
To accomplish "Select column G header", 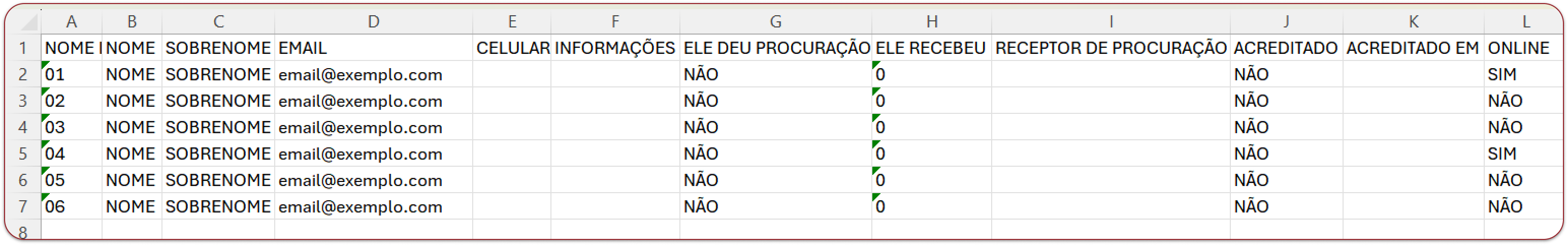I will 775,22.
